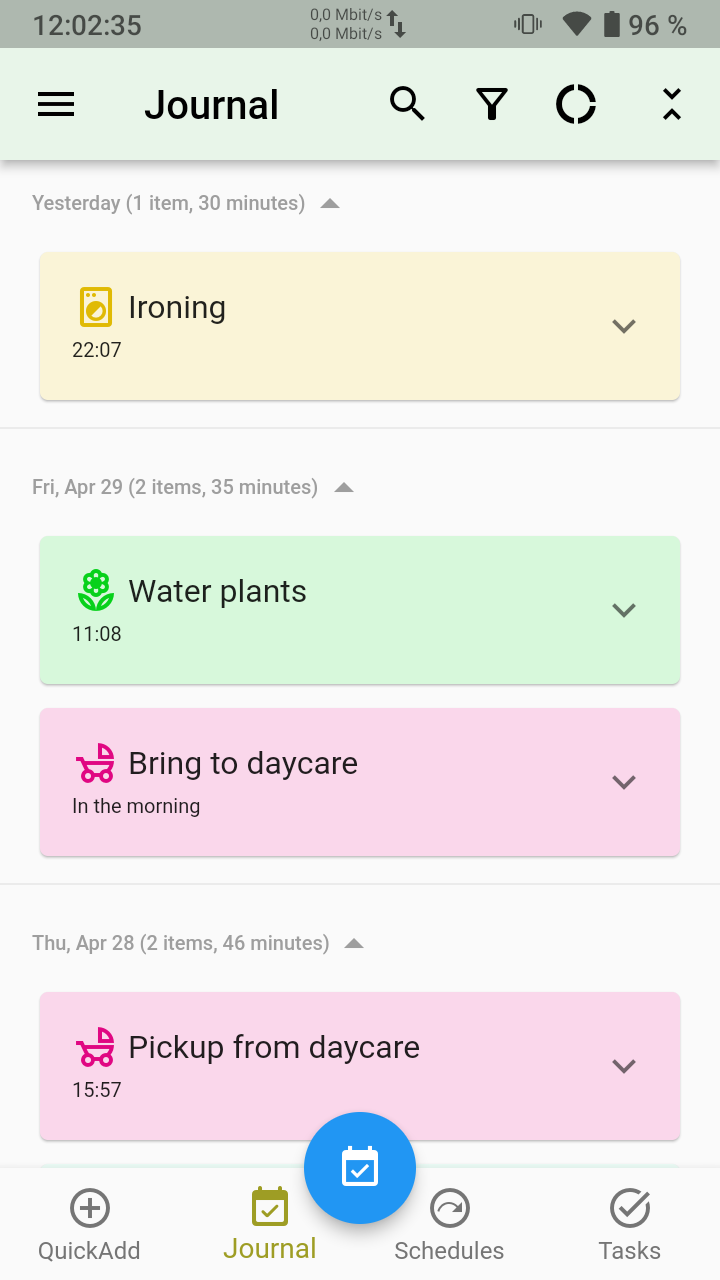Viewport: 720px width, 1280px height.
Task: Switch to the QuickAdd tab
Action: 89,1225
